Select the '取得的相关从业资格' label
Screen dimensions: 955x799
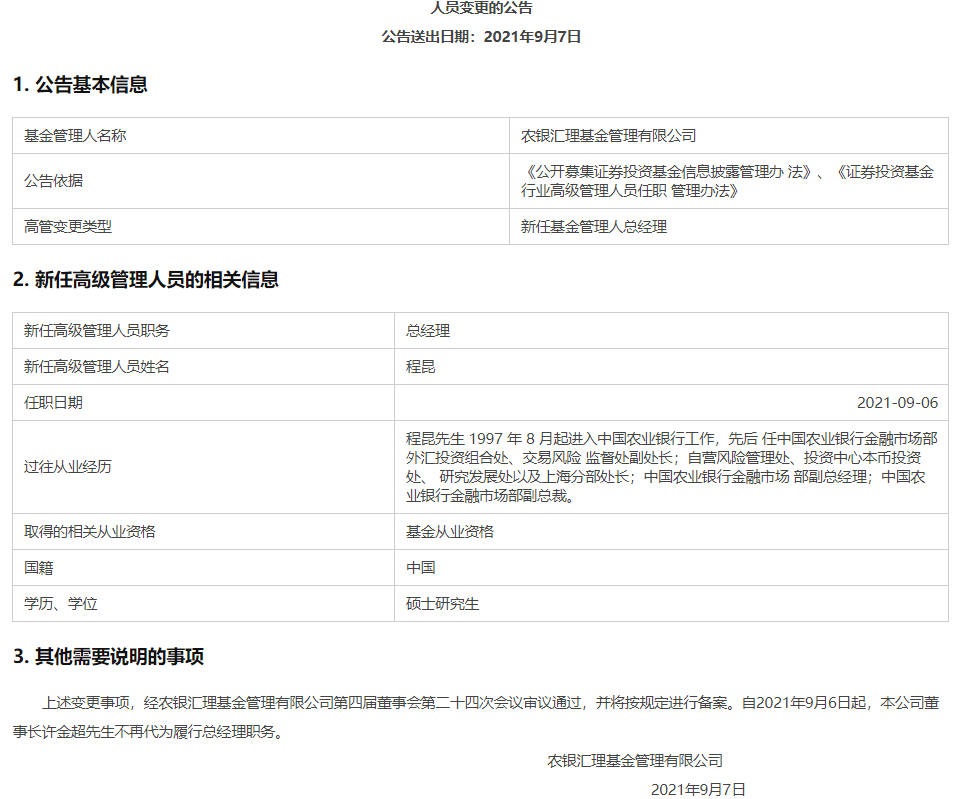(90, 532)
